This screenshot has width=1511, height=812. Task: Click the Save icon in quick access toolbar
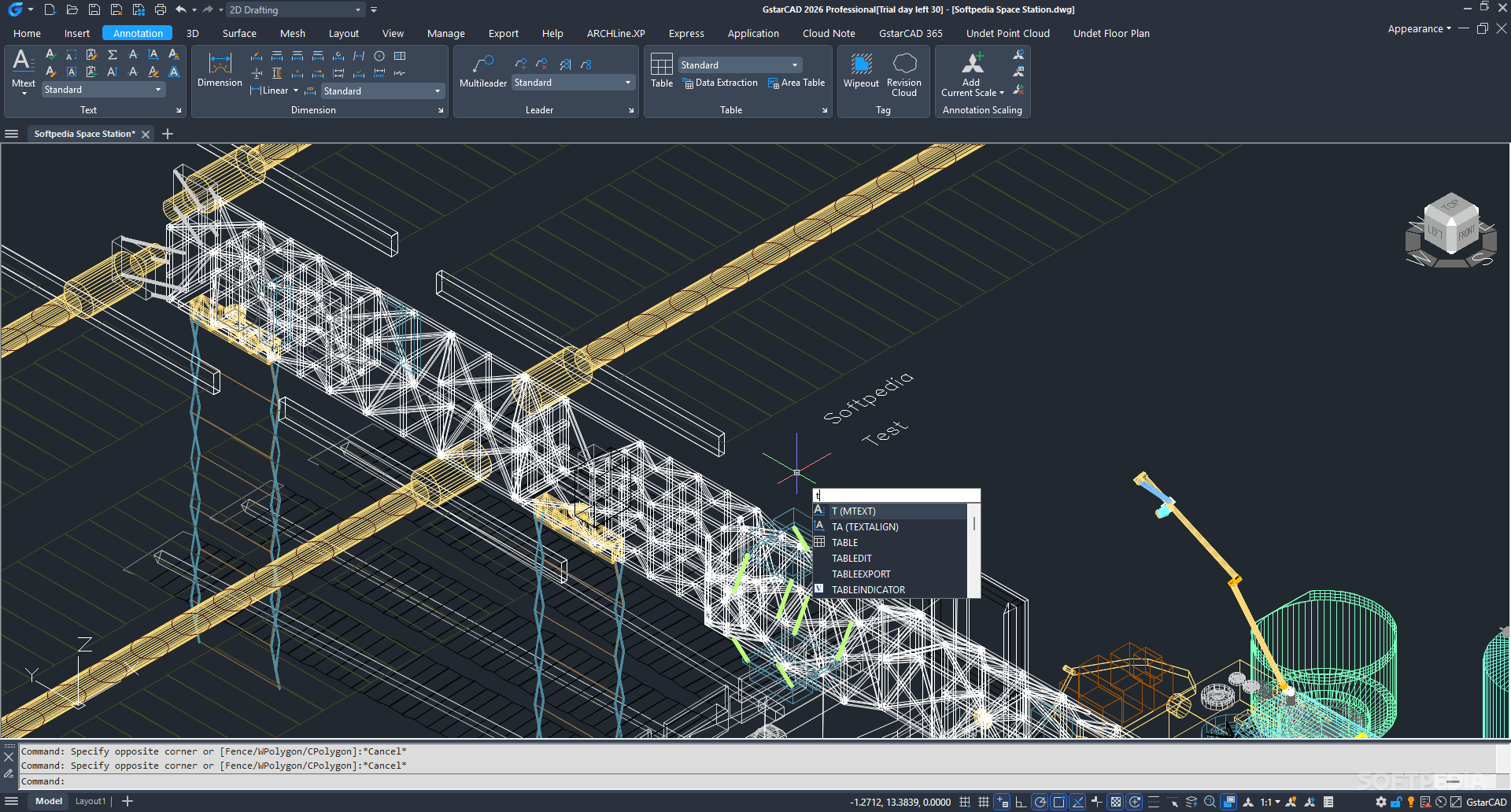(94, 9)
